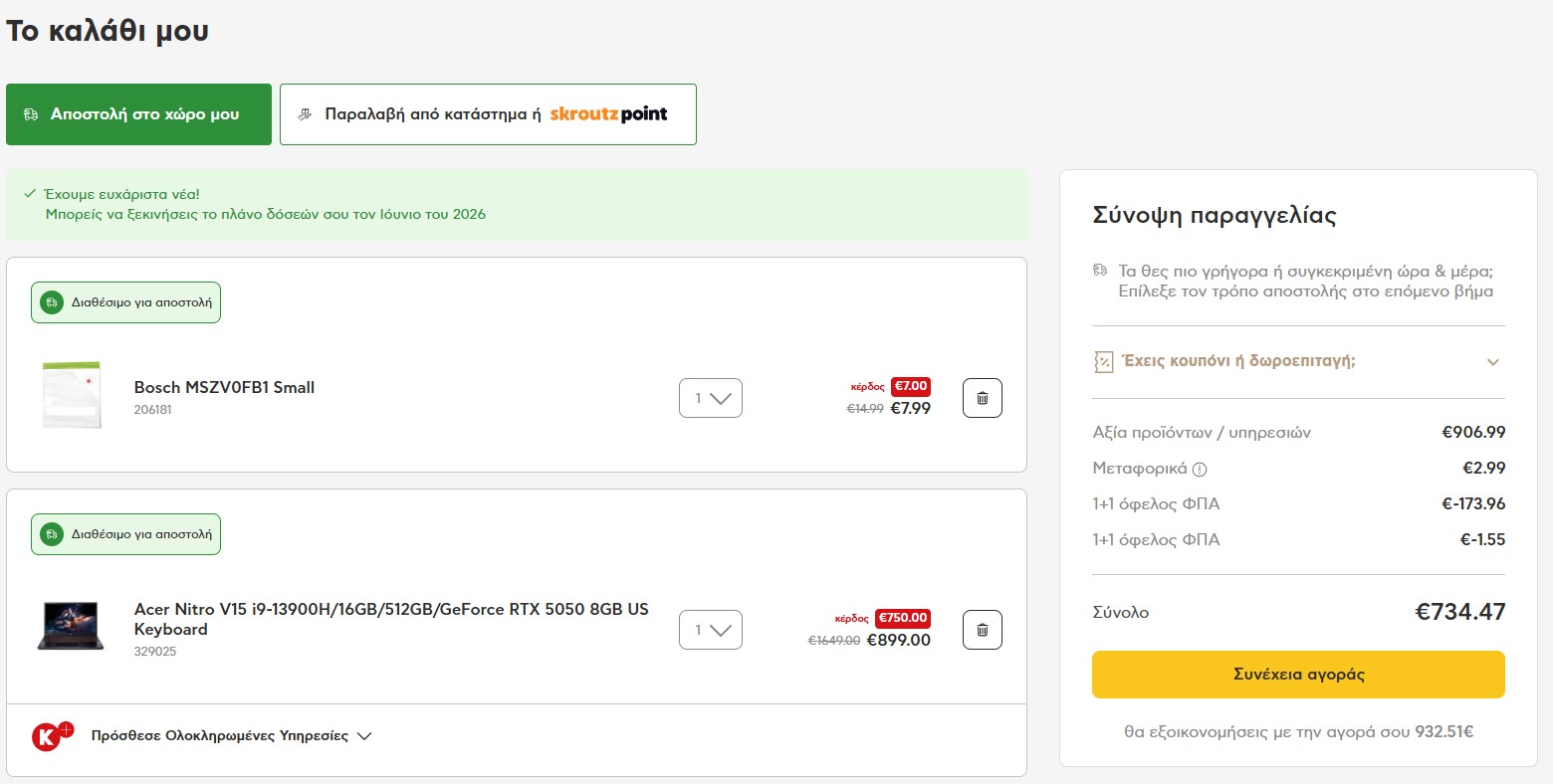Click the '€2.99' shipping cost
The image size is (1553, 784).
(1483, 469)
